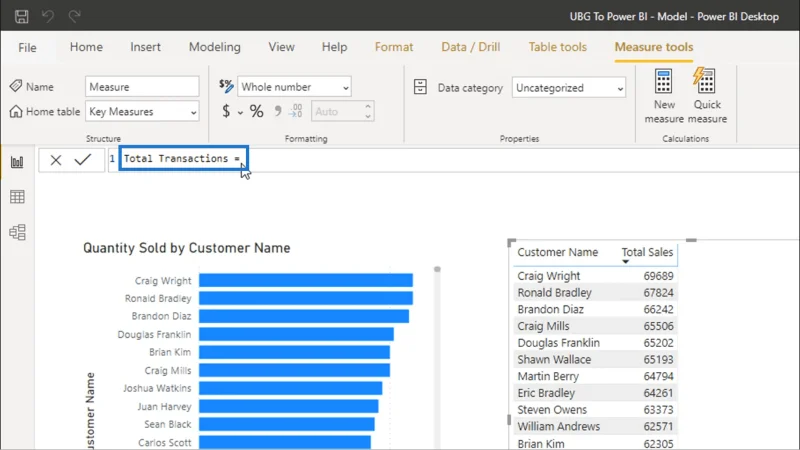Open the View ribbon tab
The image size is (800, 450).
coord(282,47)
